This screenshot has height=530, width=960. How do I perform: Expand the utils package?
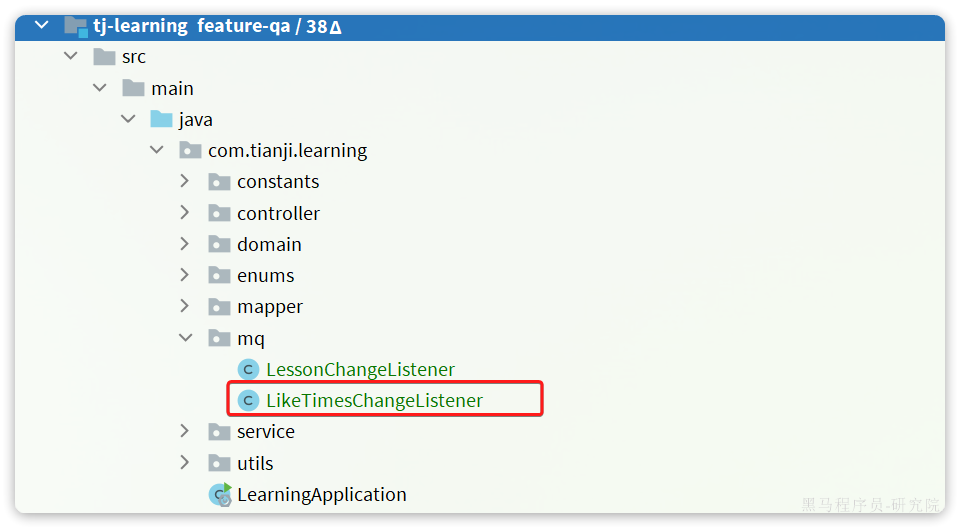pos(185,462)
